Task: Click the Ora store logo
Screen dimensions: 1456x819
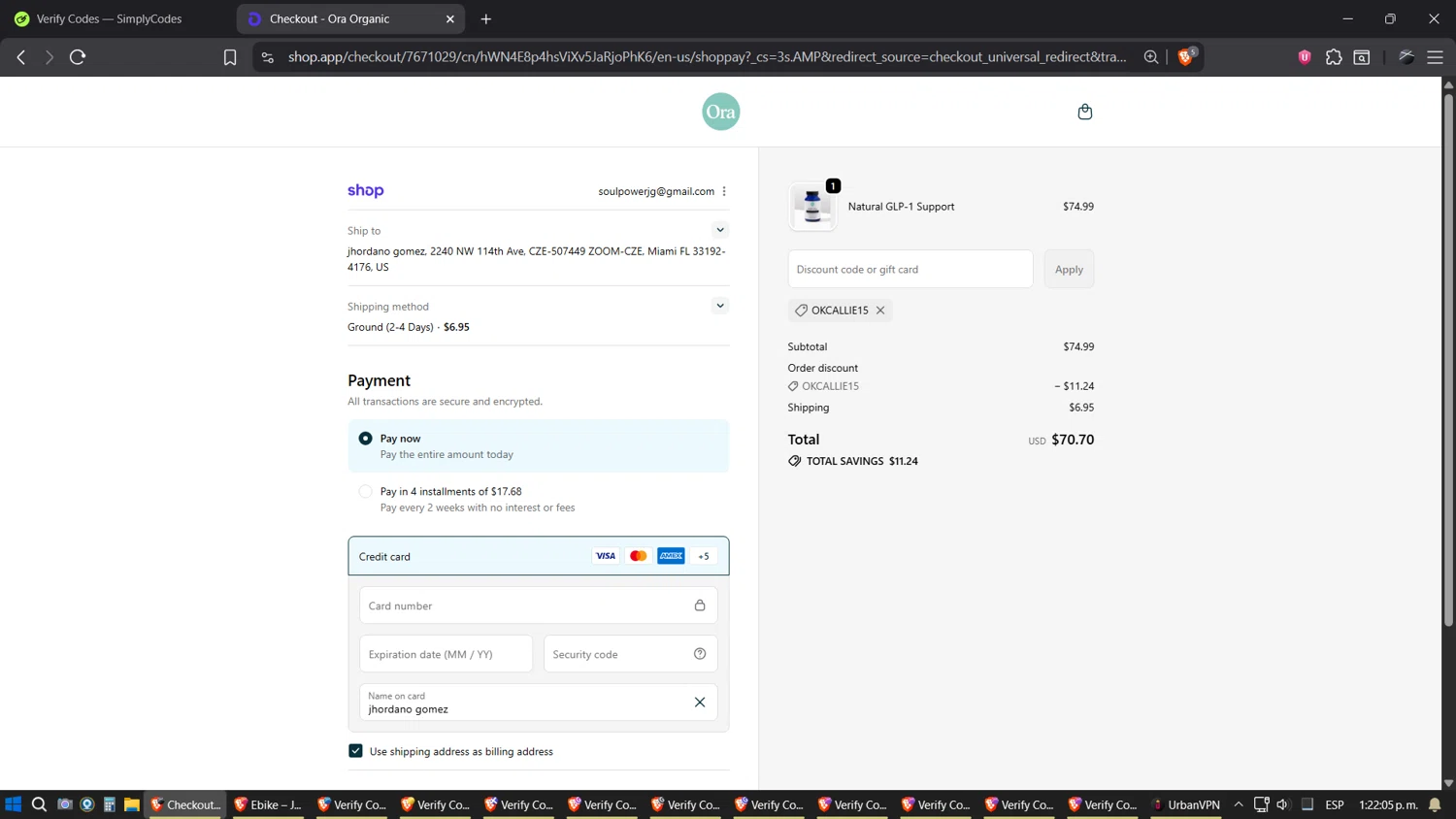Action: [720, 112]
